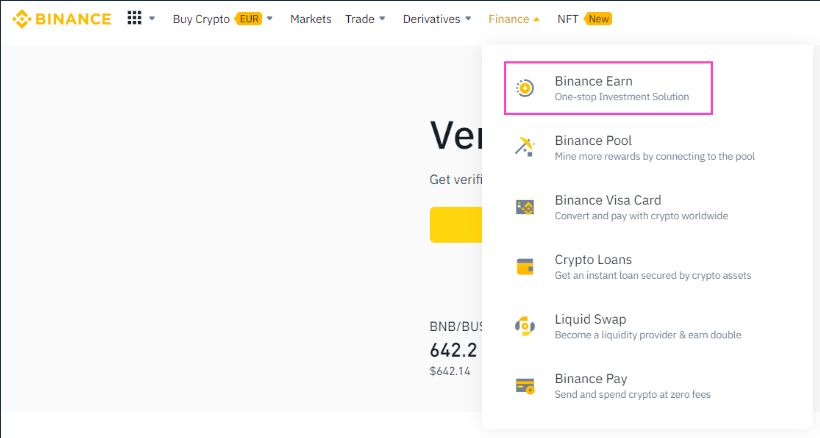
Task: Click the Liquid Swap icon
Action: 525,326
